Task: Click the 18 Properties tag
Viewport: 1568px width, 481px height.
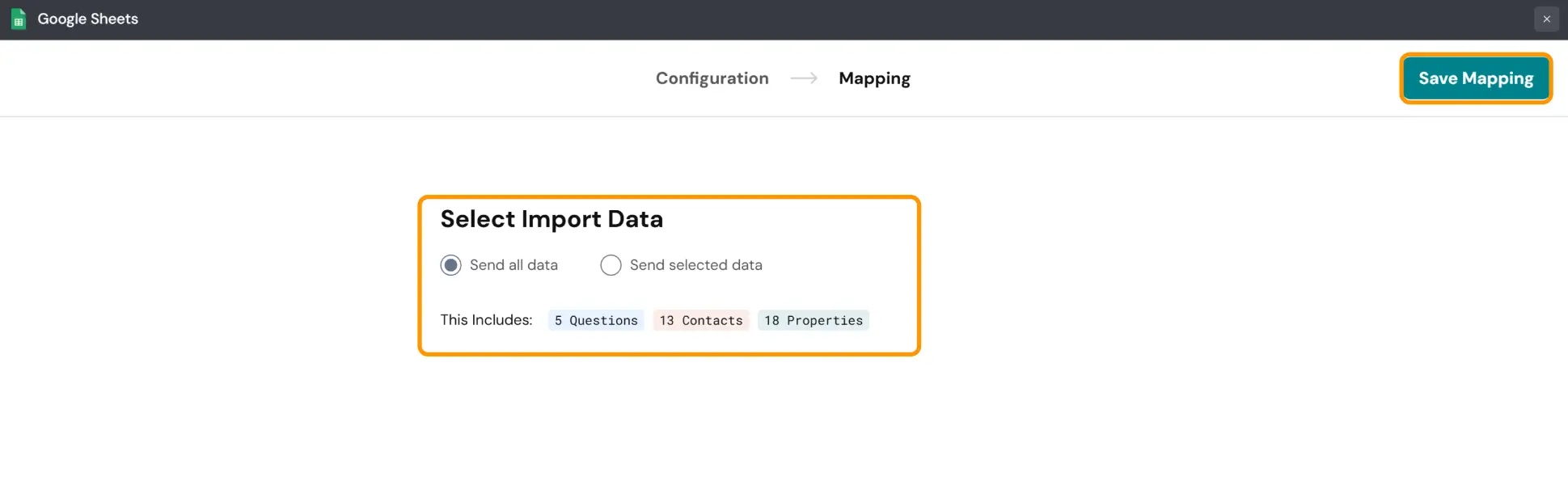Action: 814,320
